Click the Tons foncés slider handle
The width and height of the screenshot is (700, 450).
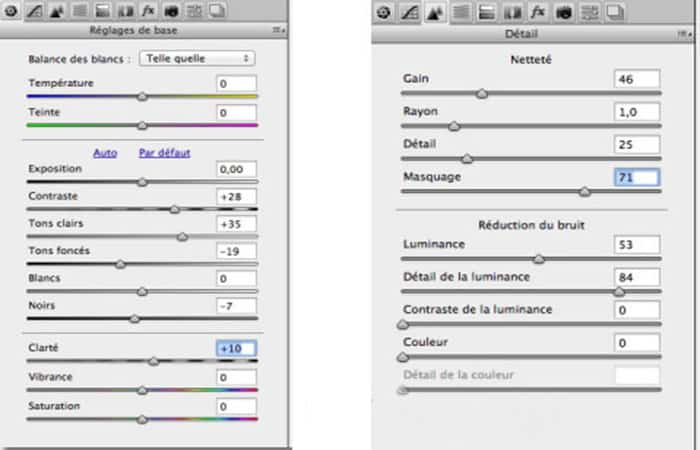(120, 264)
